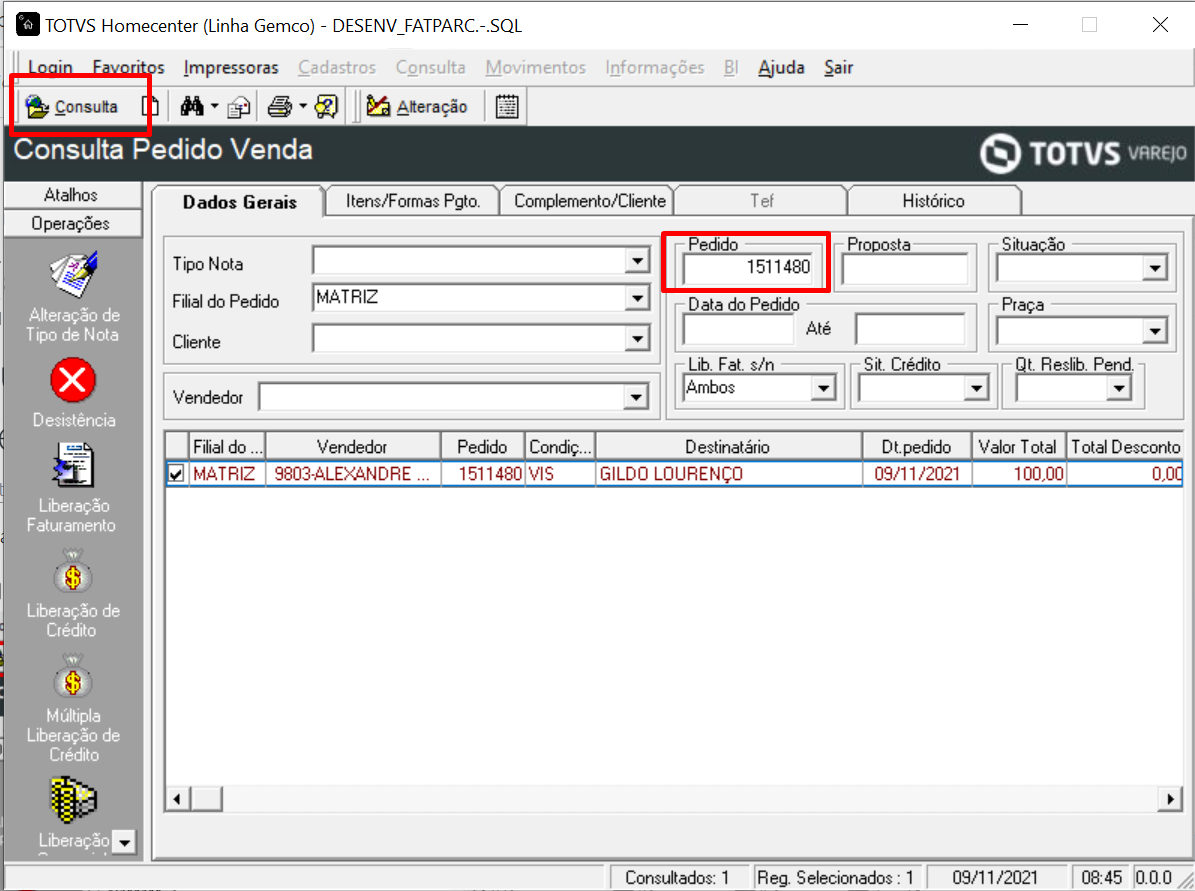Viewport: 1195px width, 891px height.
Task: Click the Sair menu item
Action: pos(838,67)
